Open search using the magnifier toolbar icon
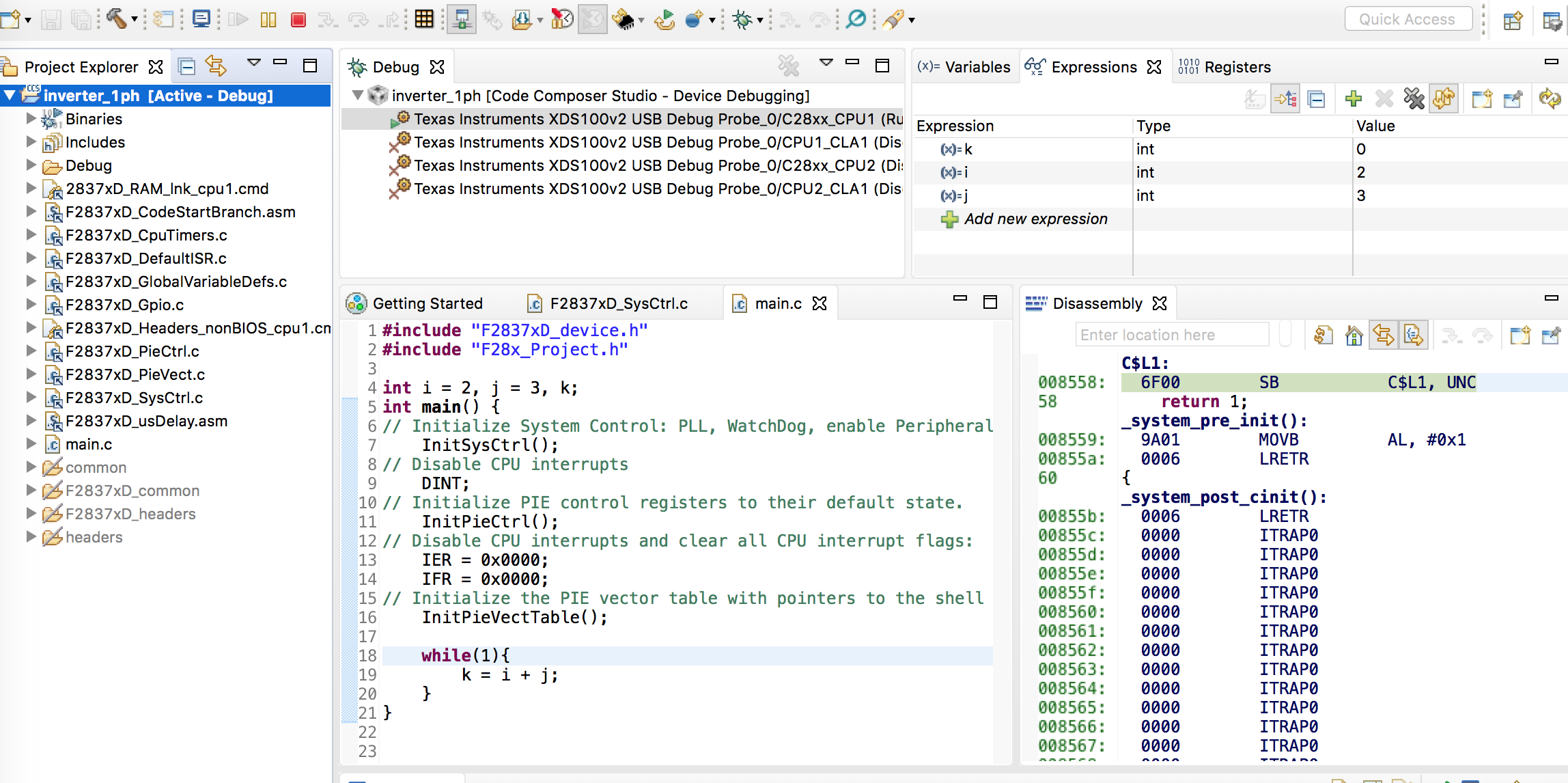 click(x=854, y=20)
